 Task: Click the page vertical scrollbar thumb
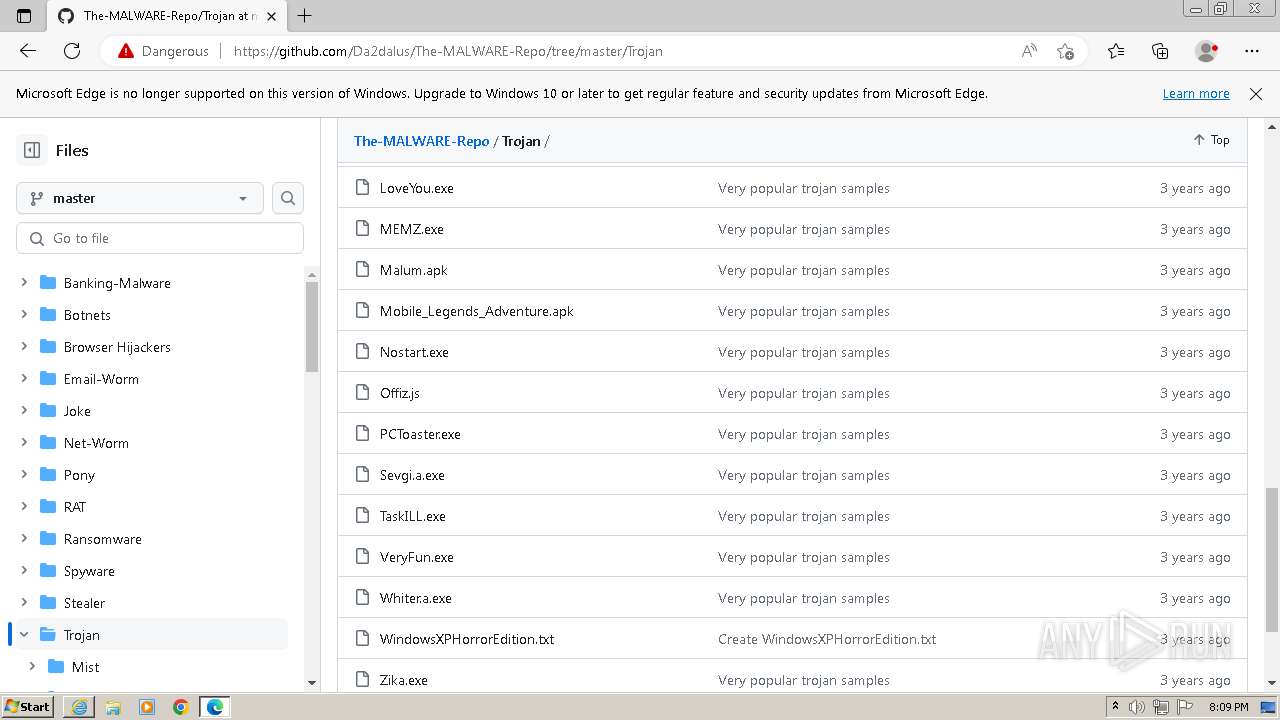(x=1272, y=560)
